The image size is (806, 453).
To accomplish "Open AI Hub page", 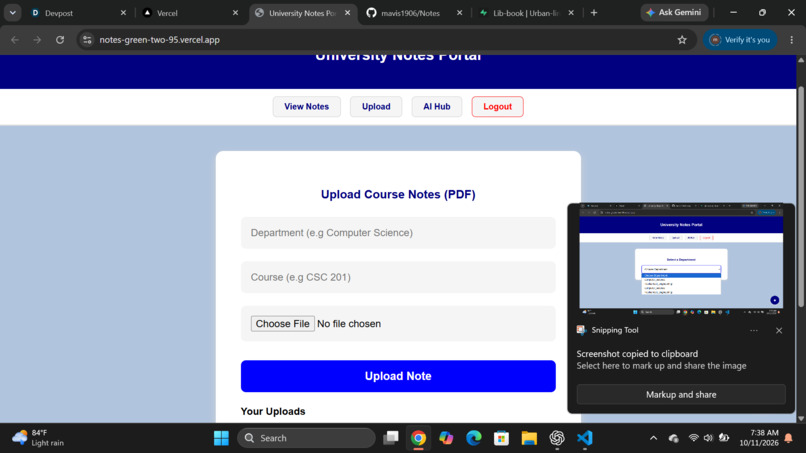I will 436,106.
